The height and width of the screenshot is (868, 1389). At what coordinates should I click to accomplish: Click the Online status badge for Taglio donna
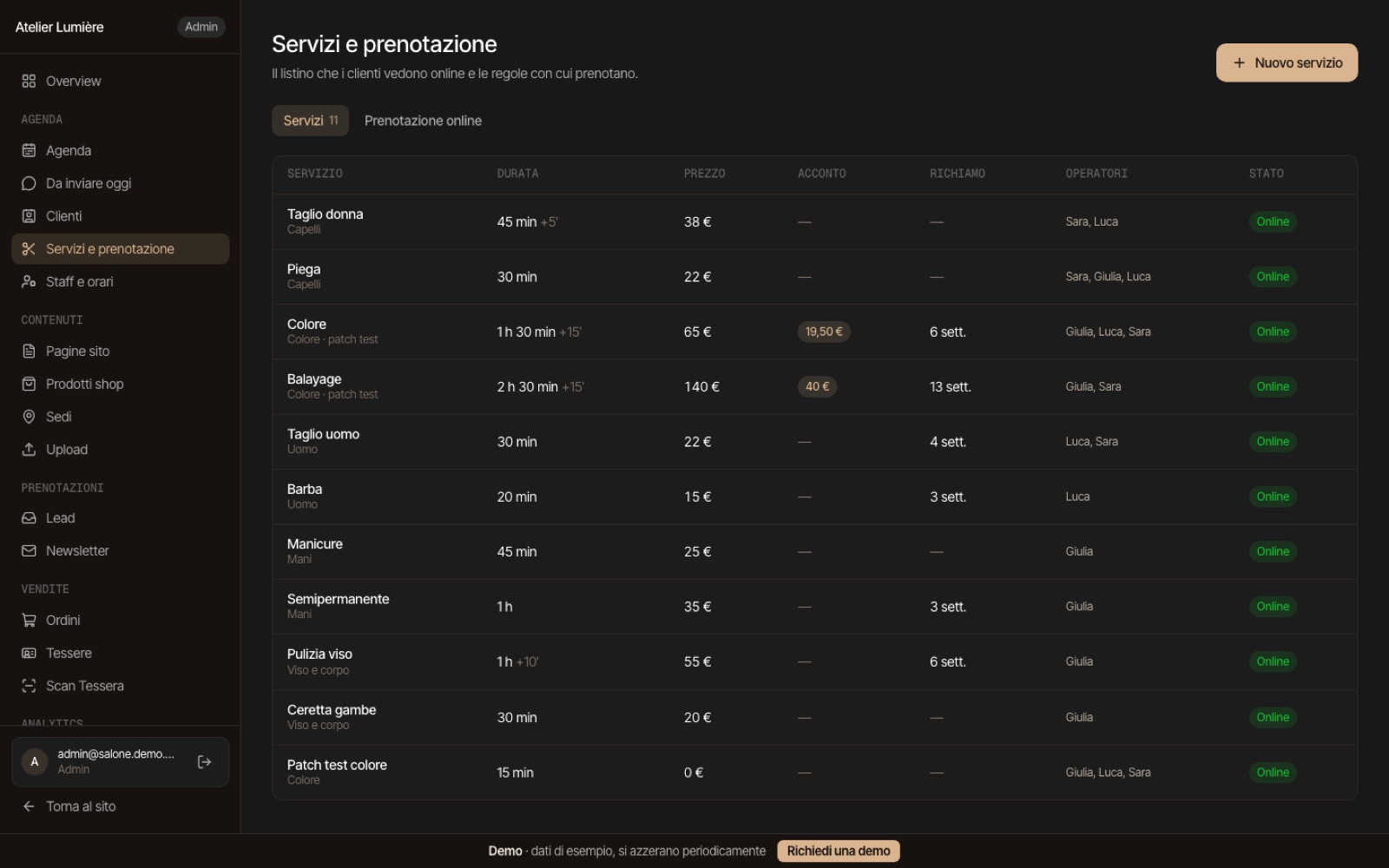[1273, 222]
